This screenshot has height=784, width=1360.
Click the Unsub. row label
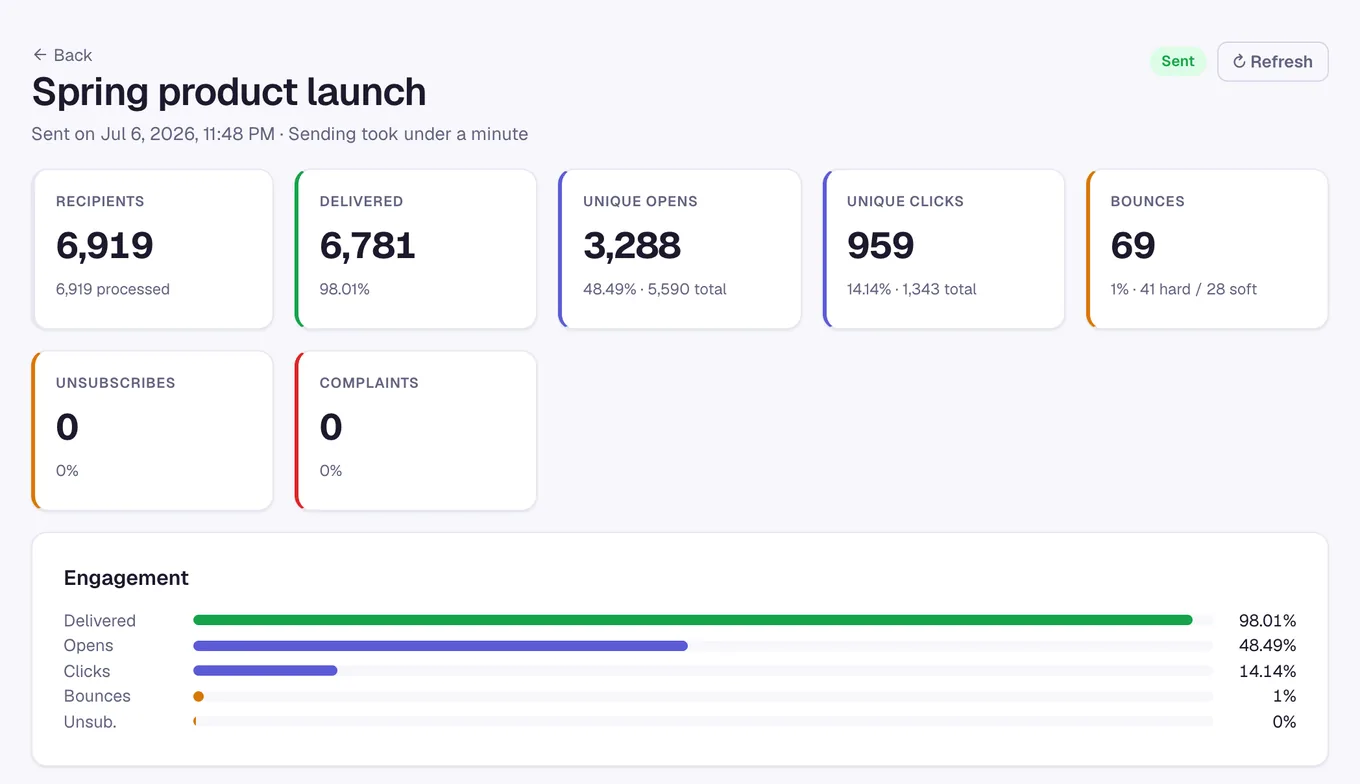90,722
